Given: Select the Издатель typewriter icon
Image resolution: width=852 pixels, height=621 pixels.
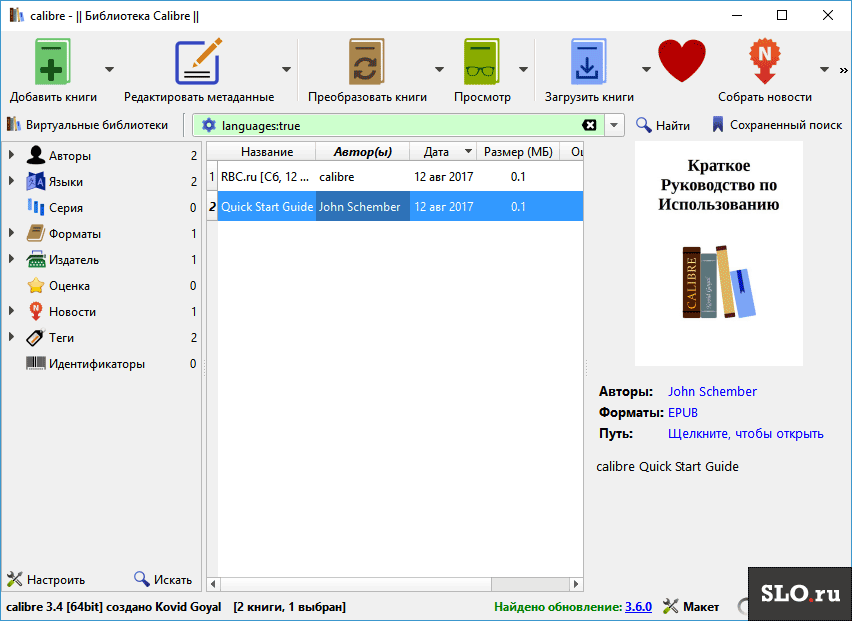Looking at the screenshot, I should tap(36, 259).
